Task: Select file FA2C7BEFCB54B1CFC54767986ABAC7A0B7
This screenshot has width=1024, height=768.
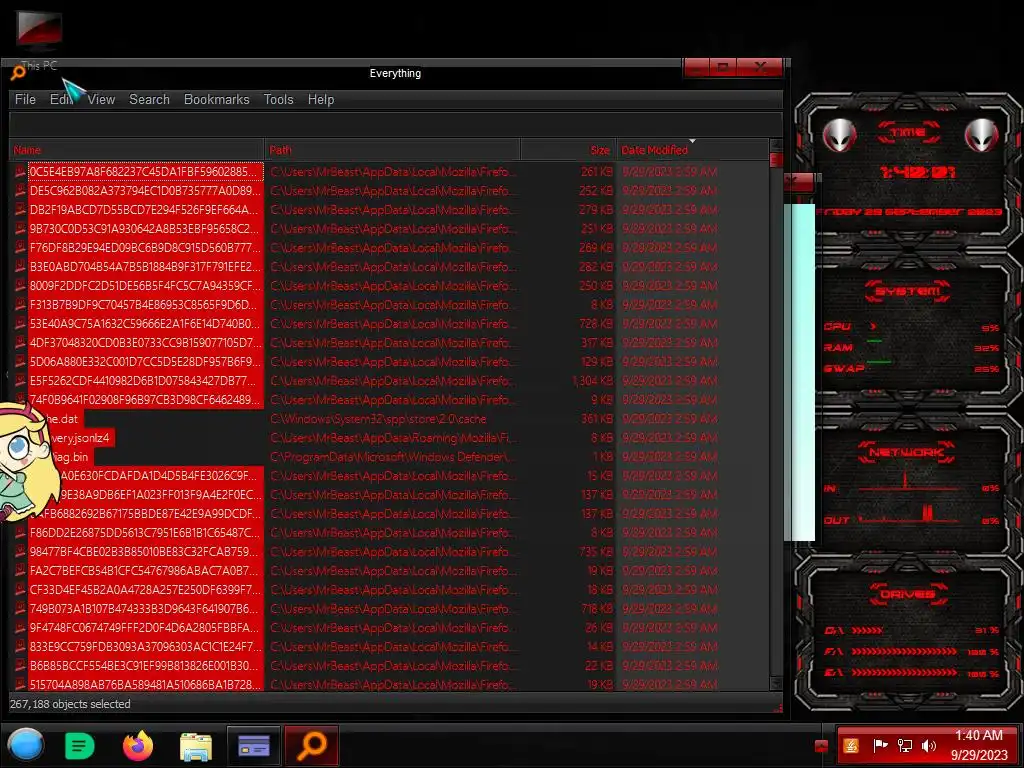Action: [x=146, y=571]
